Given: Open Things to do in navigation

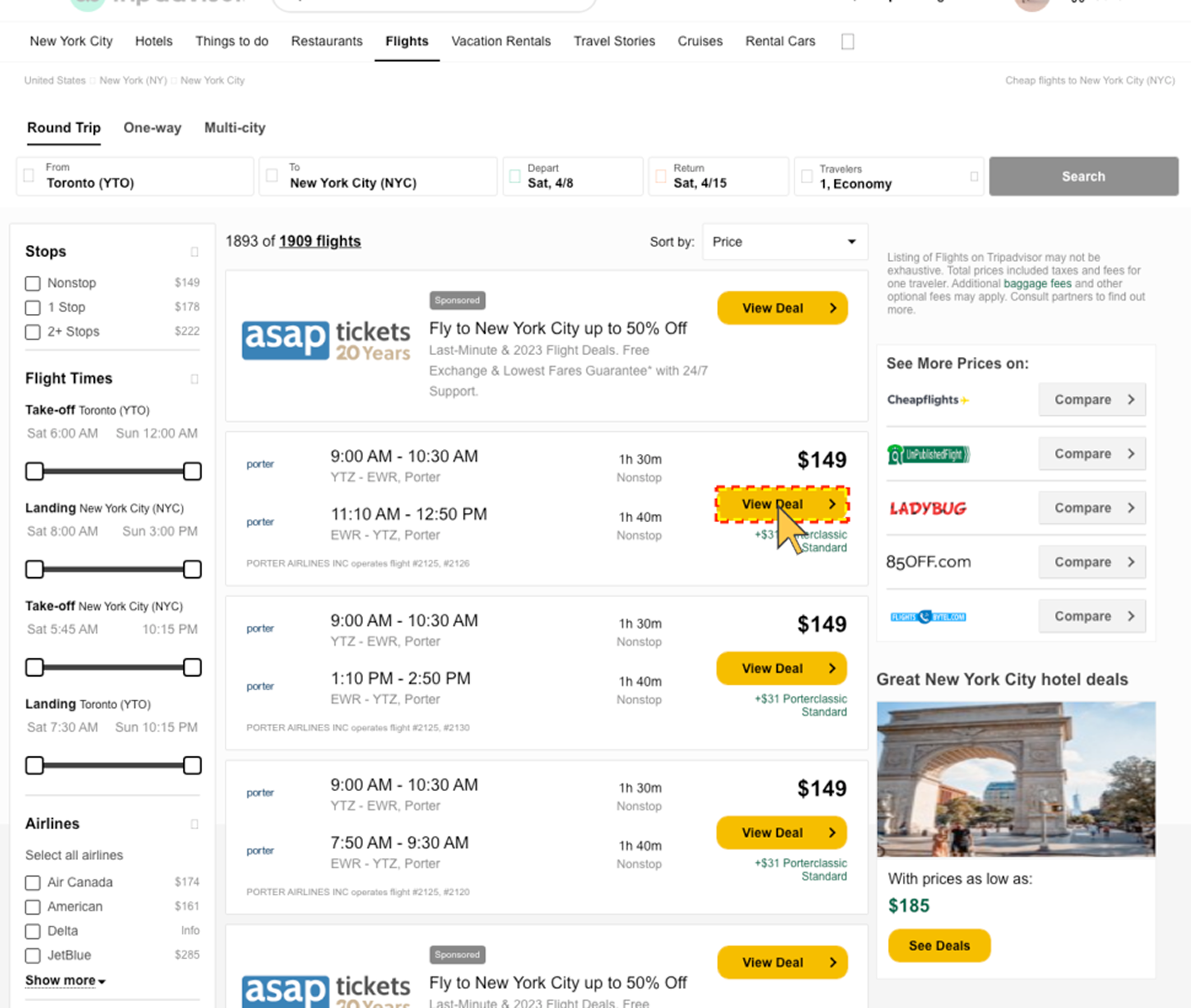Looking at the screenshot, I should (231, 41).
